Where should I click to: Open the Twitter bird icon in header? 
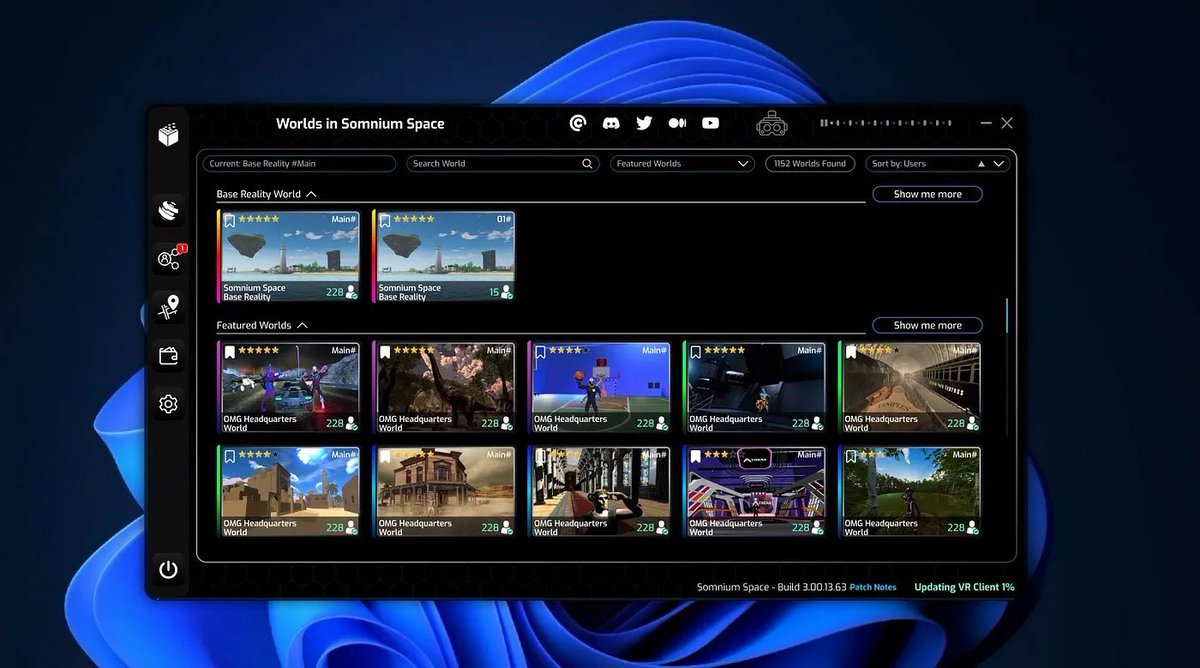(x=644, y=123)
